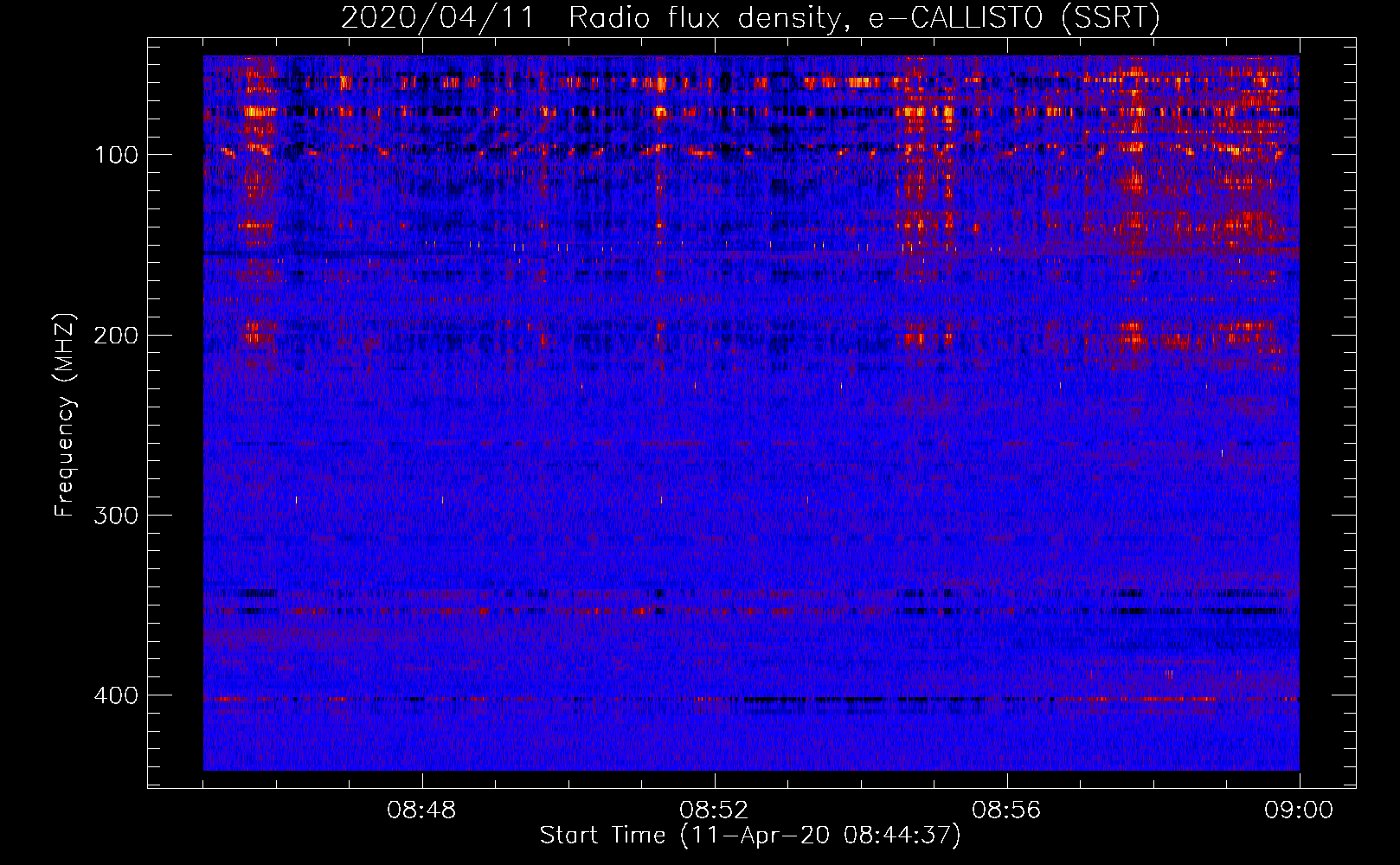Click the 200 frequency tick label
The image size is (1400, 865).
tap(116, 335)
